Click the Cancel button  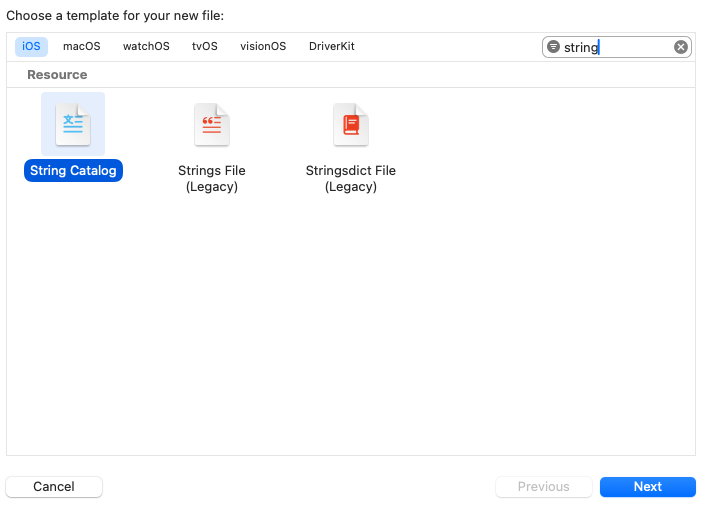click(54, 487)
